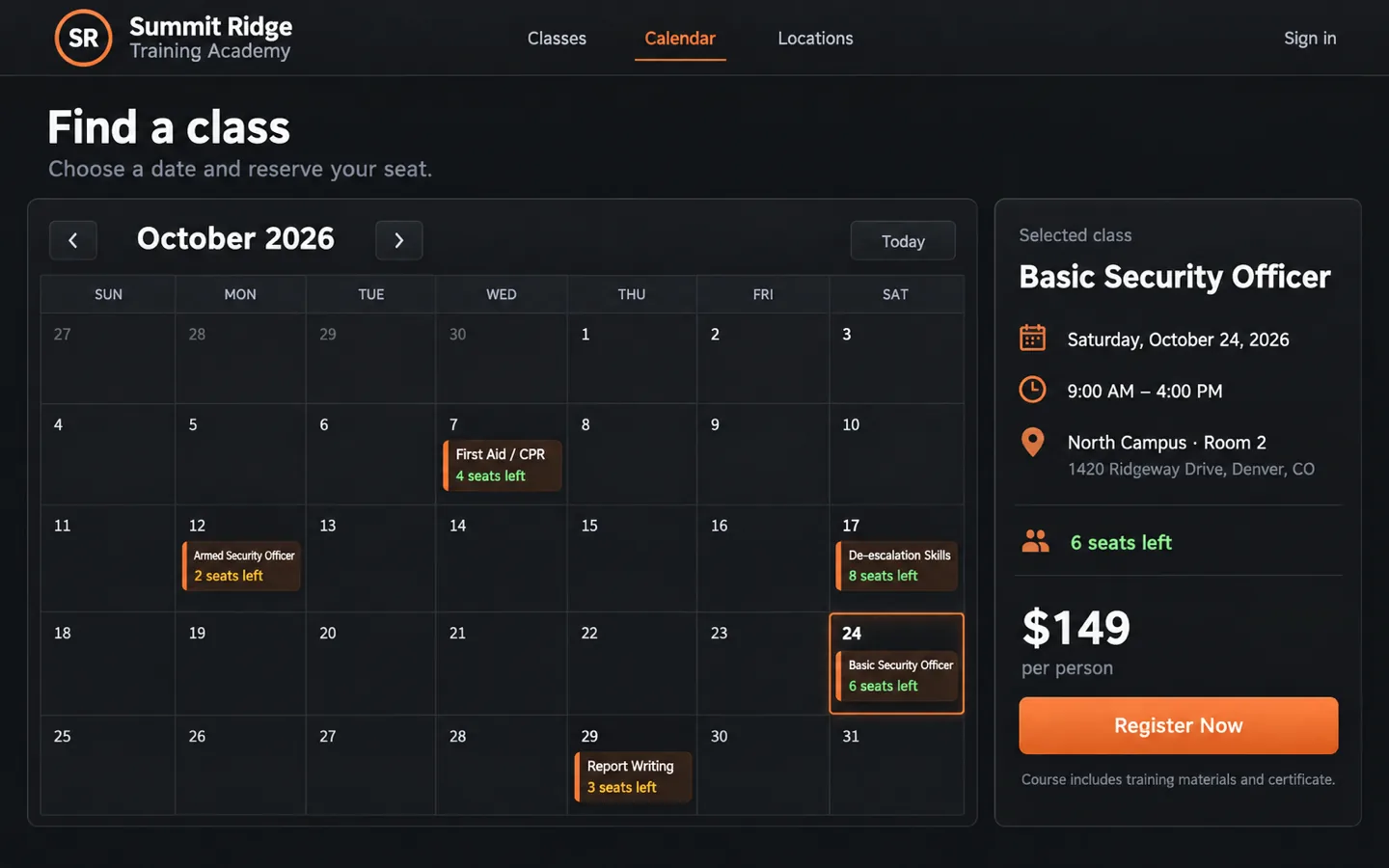Viewport: 1389px width, 868px height.
Task: Open the Calendar nav tab
Action: pos(680,39)
